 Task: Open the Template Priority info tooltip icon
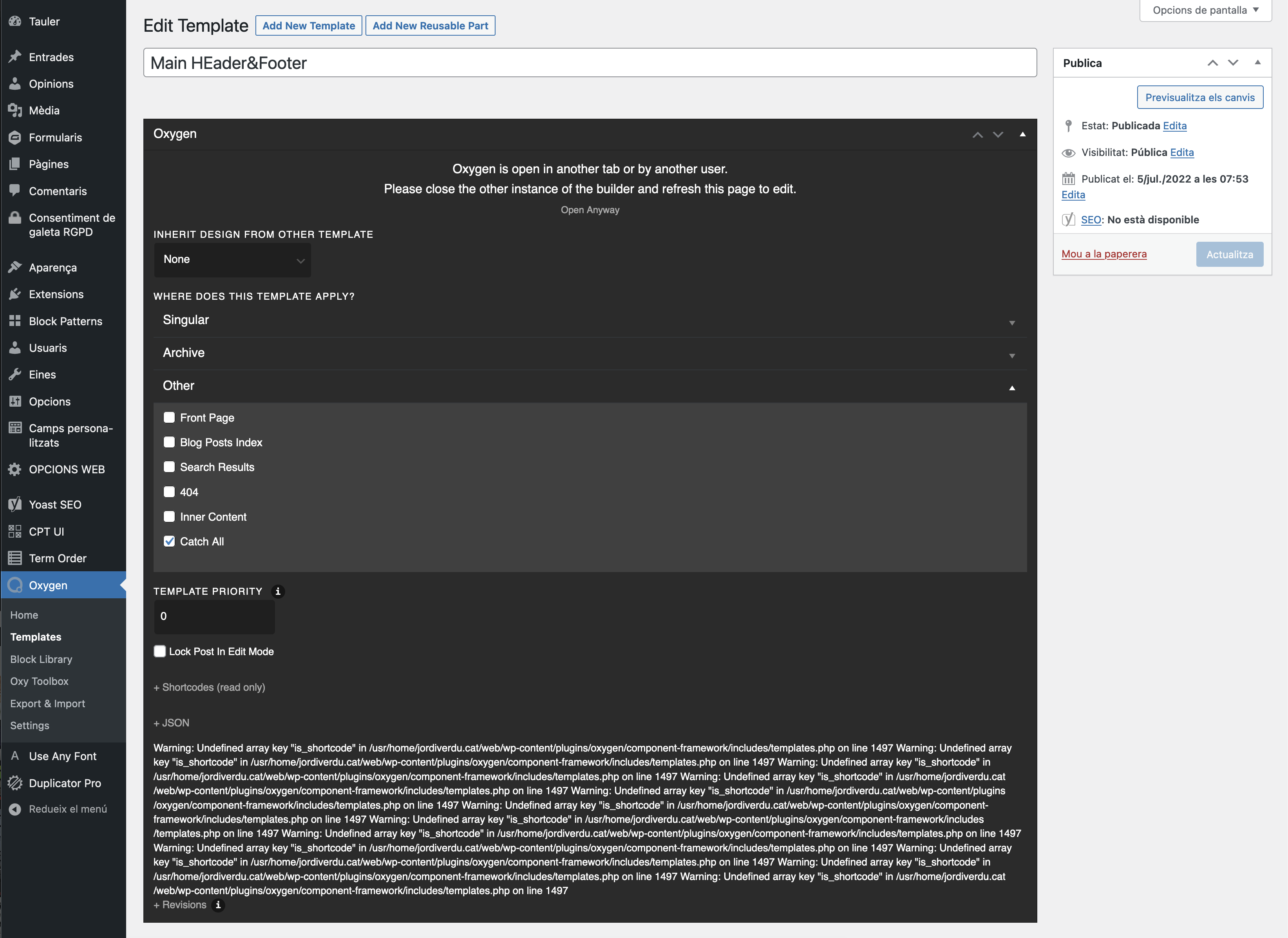coord(278,591)
